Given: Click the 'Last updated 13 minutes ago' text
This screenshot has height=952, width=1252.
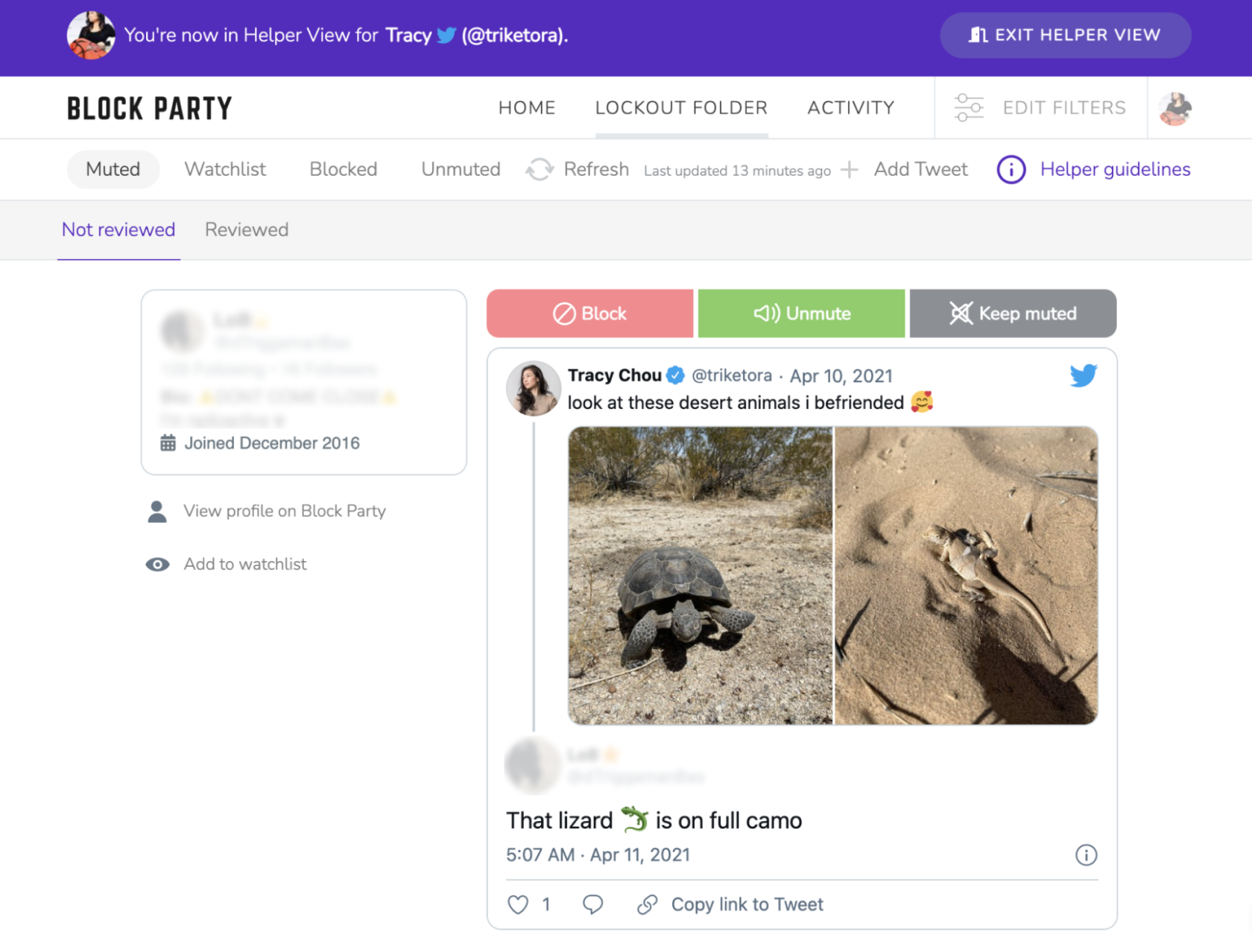Looking at the screenshot, I should (x=737, y=171).
